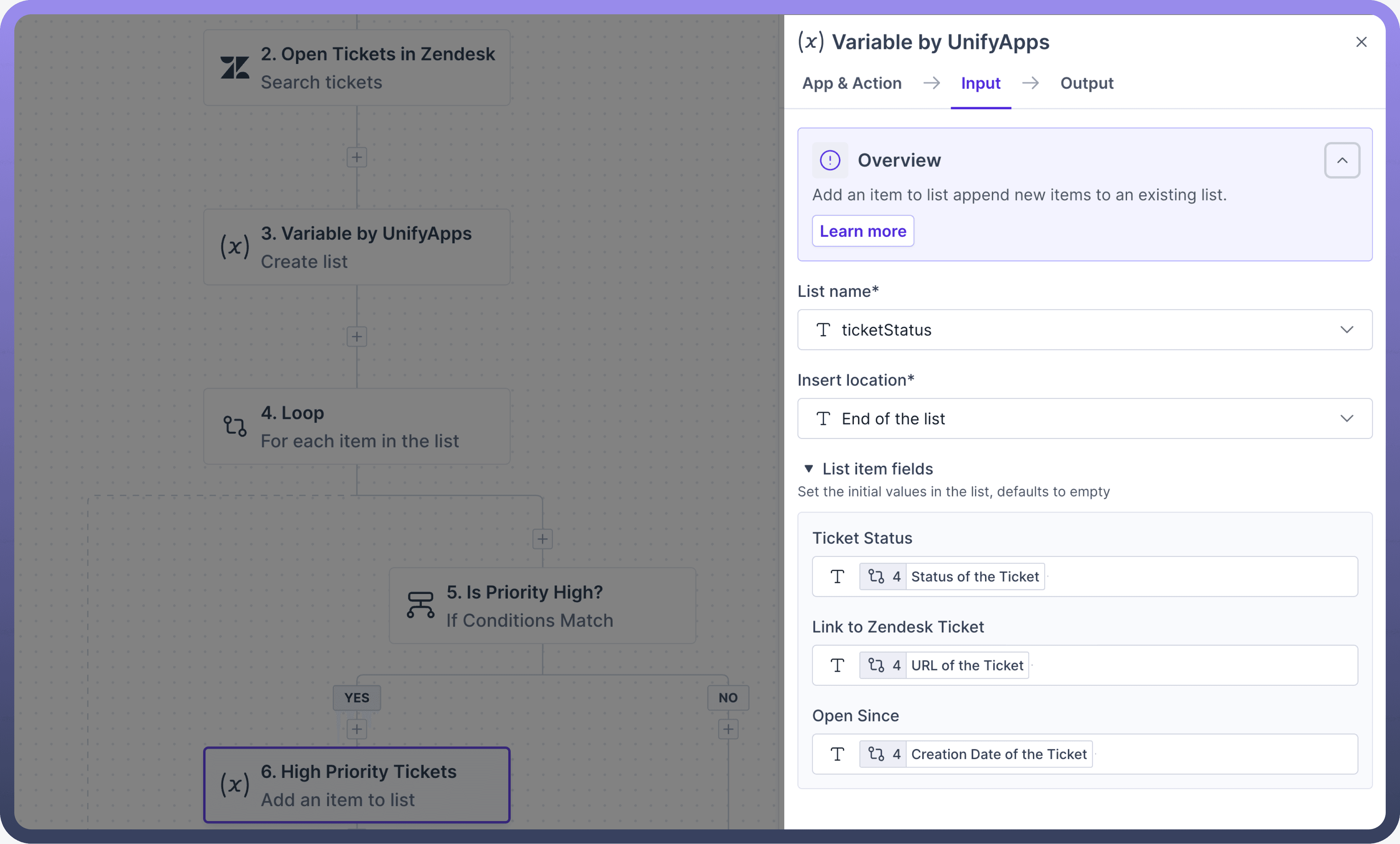
Task: Select the High Priority Tickets step node
Action: pyautogui.click(x=357, y=785)
